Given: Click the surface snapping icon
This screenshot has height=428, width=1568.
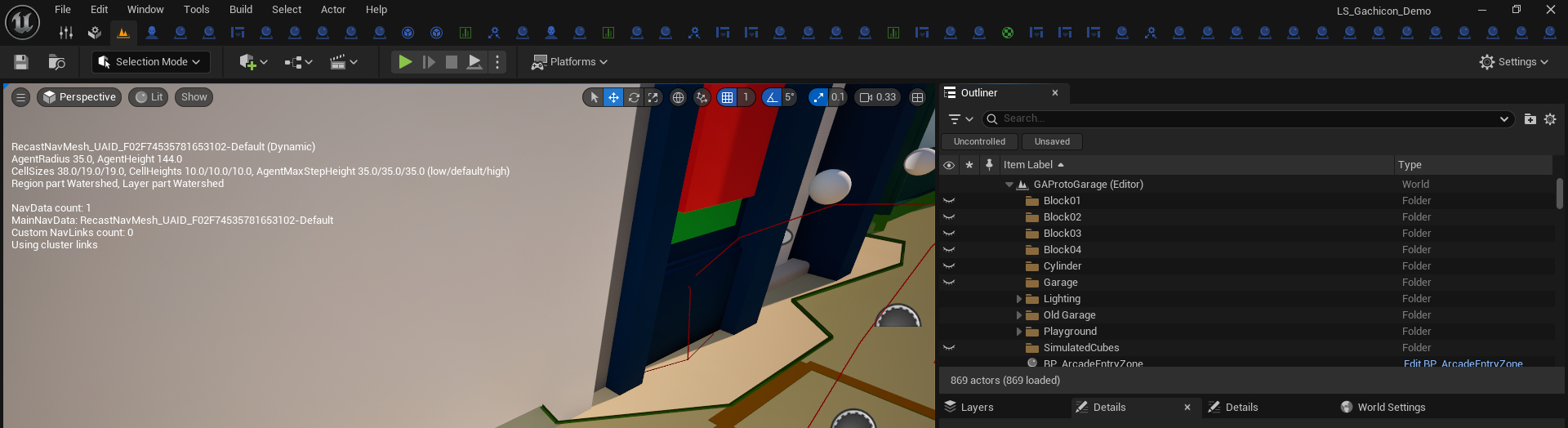Looking at the screenshot, I should [x=702, y=97].
